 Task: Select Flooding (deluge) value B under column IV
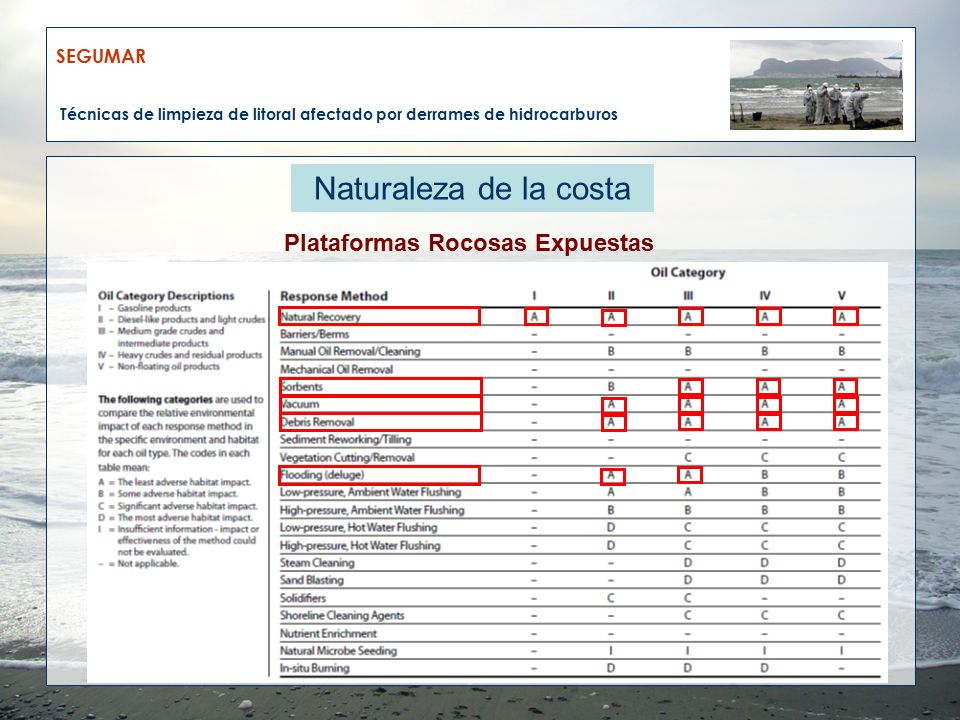click(x=765, y=474)
